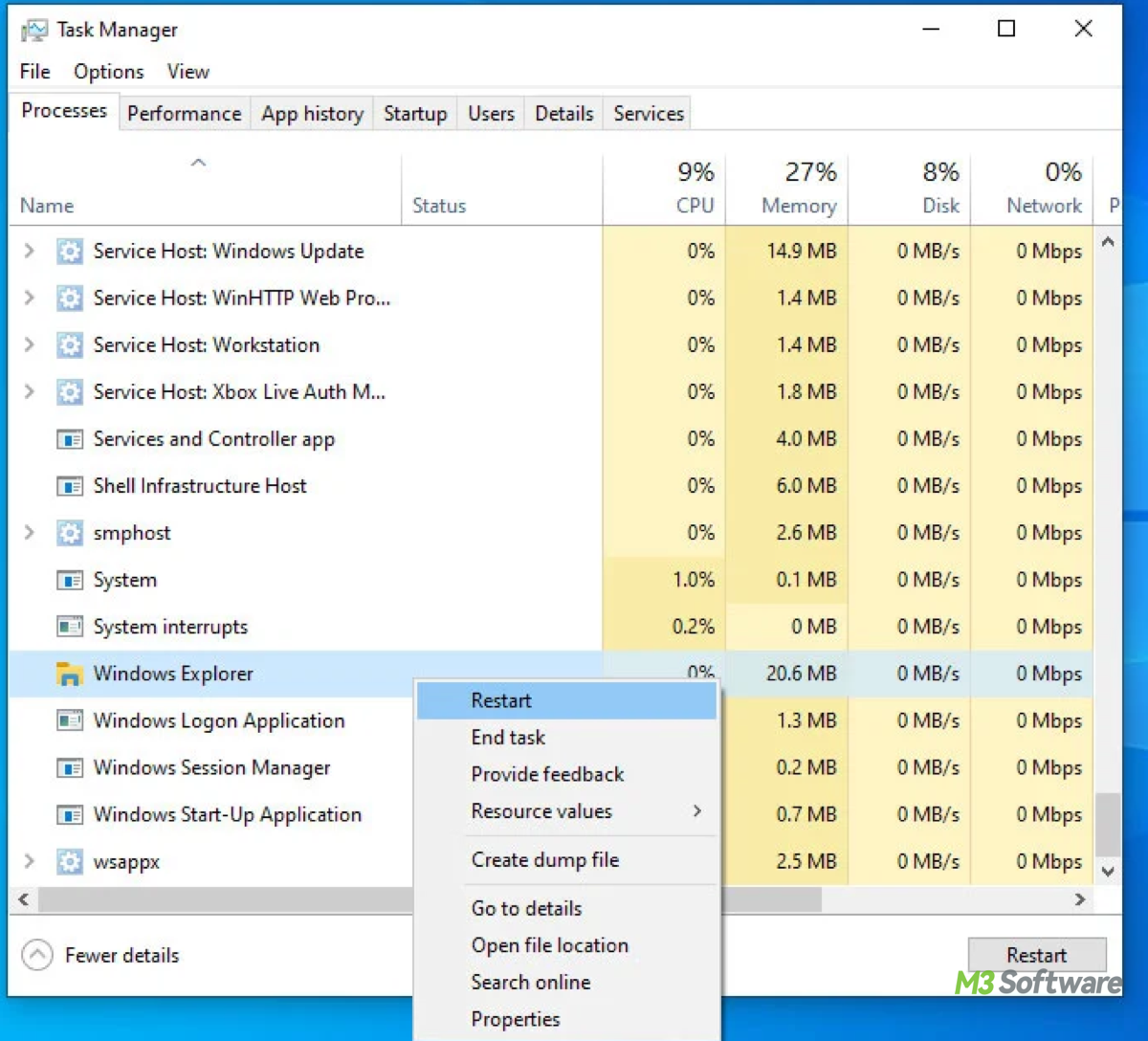Click the sort arrow above Name column
1148x1041 pixels.
pyautogui.click(x=199, y=163)
